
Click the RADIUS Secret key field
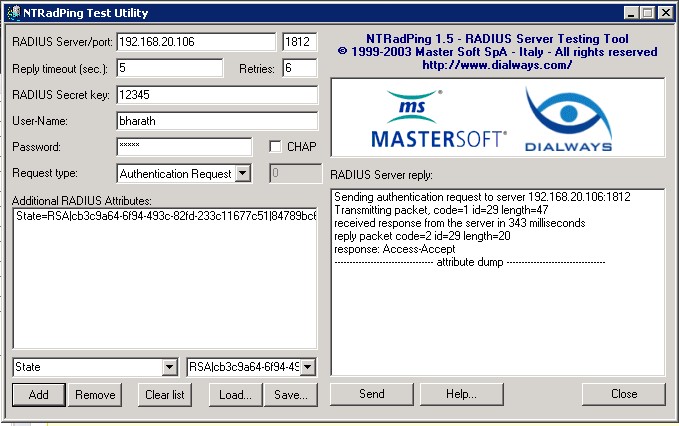point(216,94)
